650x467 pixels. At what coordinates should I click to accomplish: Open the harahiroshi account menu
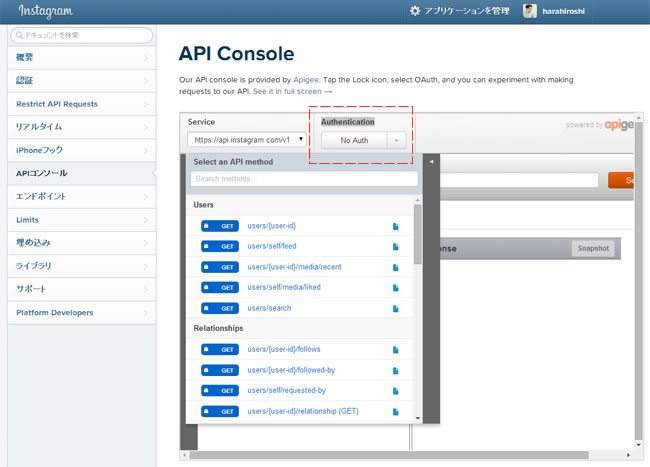[563, 11]
